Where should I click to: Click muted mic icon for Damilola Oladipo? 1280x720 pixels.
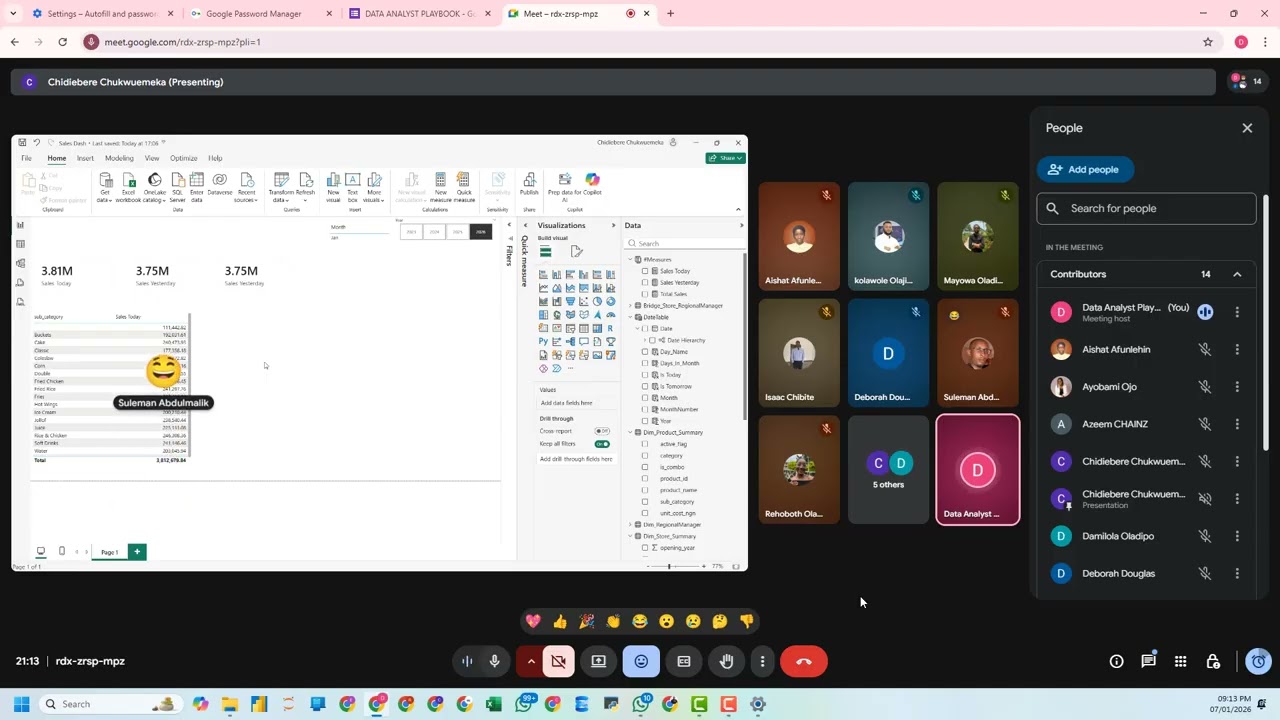(1205, 536)
